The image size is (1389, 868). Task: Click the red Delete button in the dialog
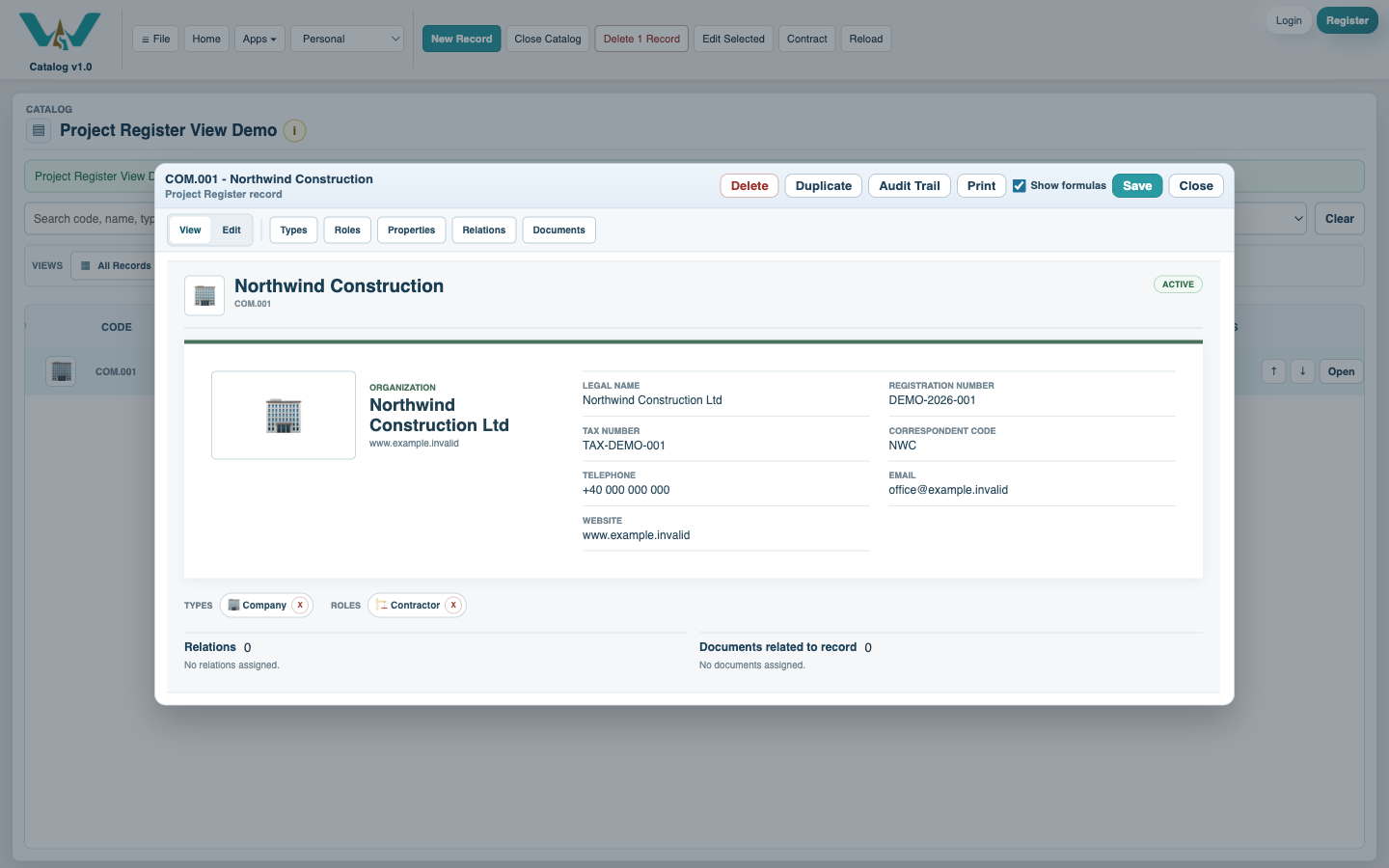click(x=749, y=185)
